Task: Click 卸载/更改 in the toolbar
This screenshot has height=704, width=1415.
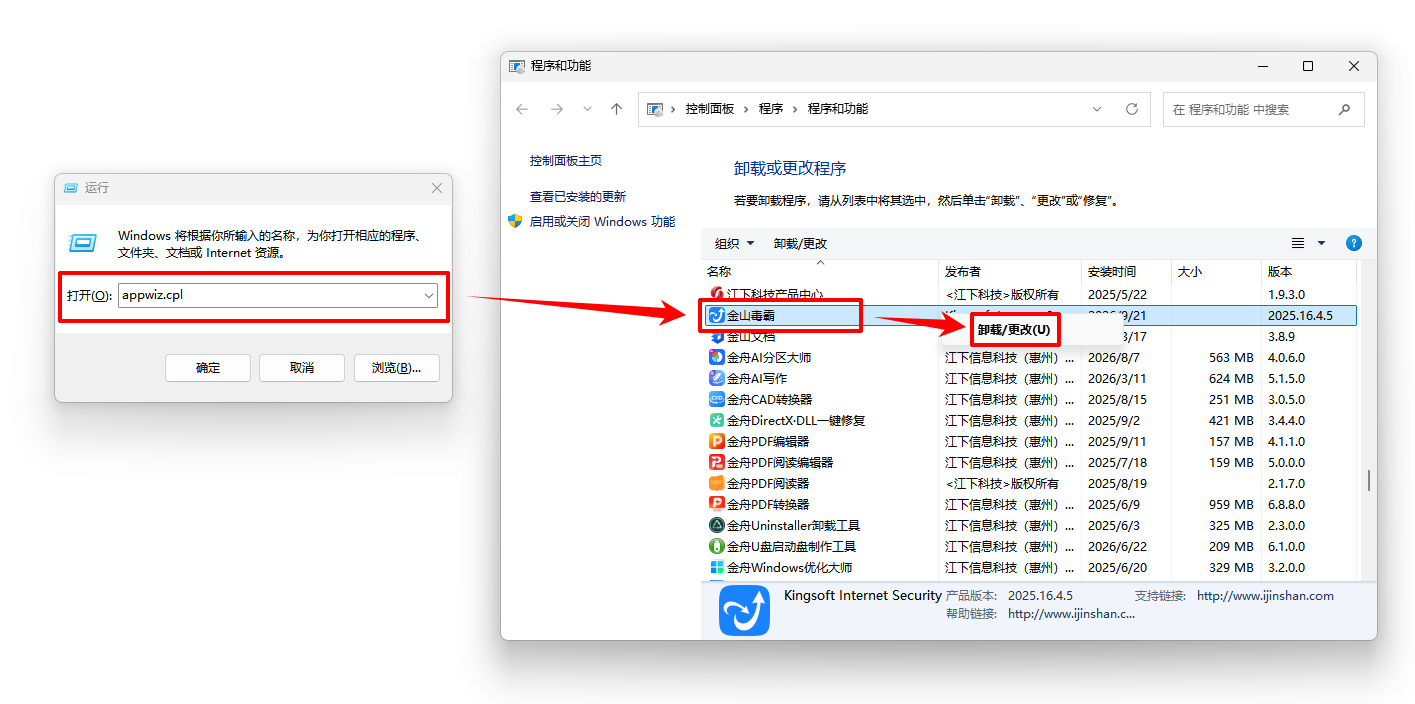Action: 801,243
